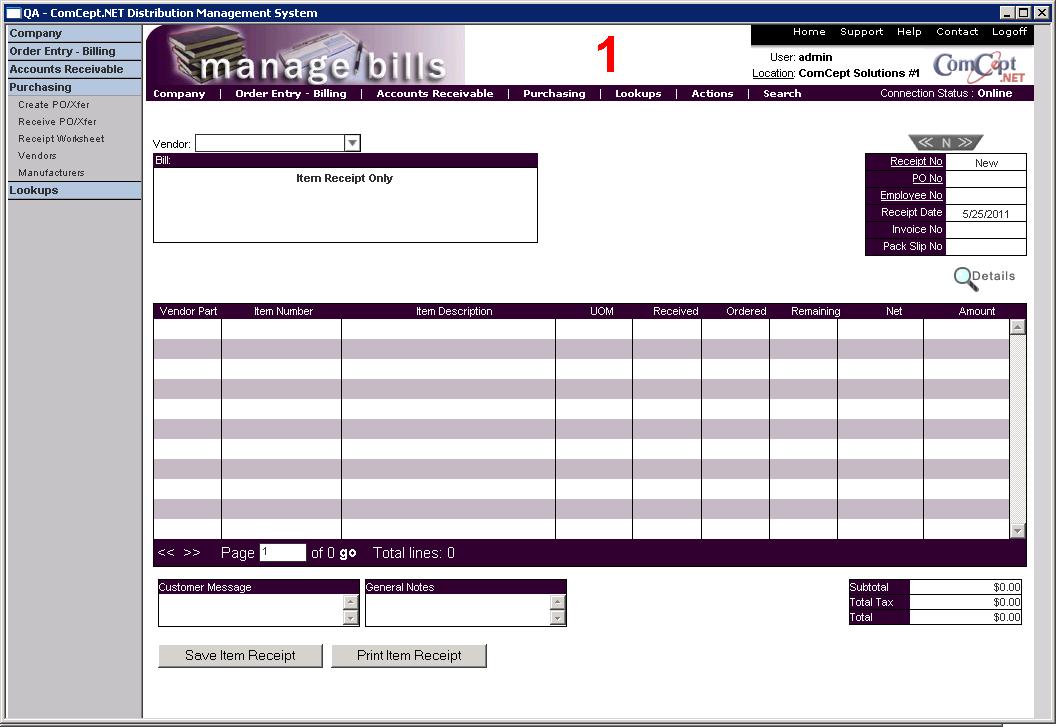
Task: Open the Vendor dropdown list
Action: click(x=351, y=144)
